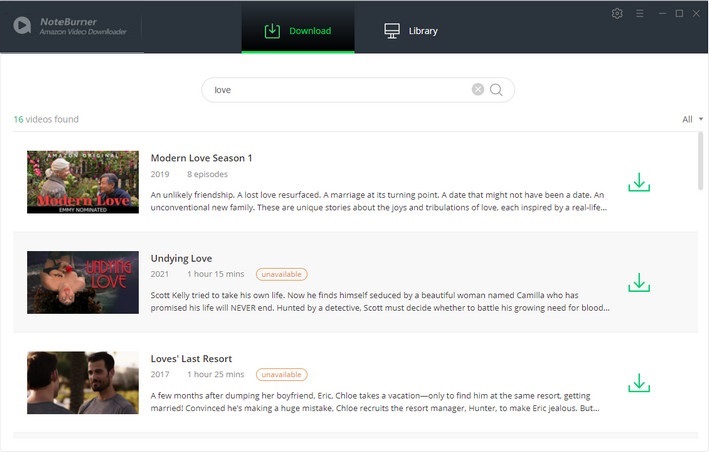Select the title 'Undying Love'
The image size is (709, 452).
(x=181, y=259)
